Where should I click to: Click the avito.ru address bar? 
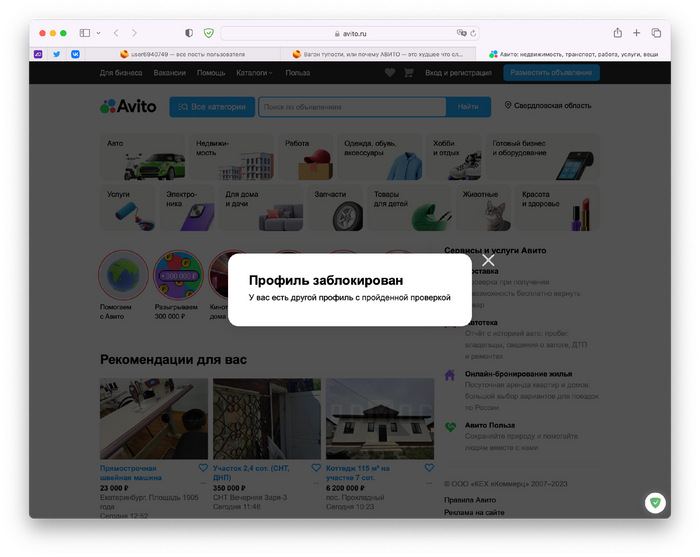pos(350,33)
